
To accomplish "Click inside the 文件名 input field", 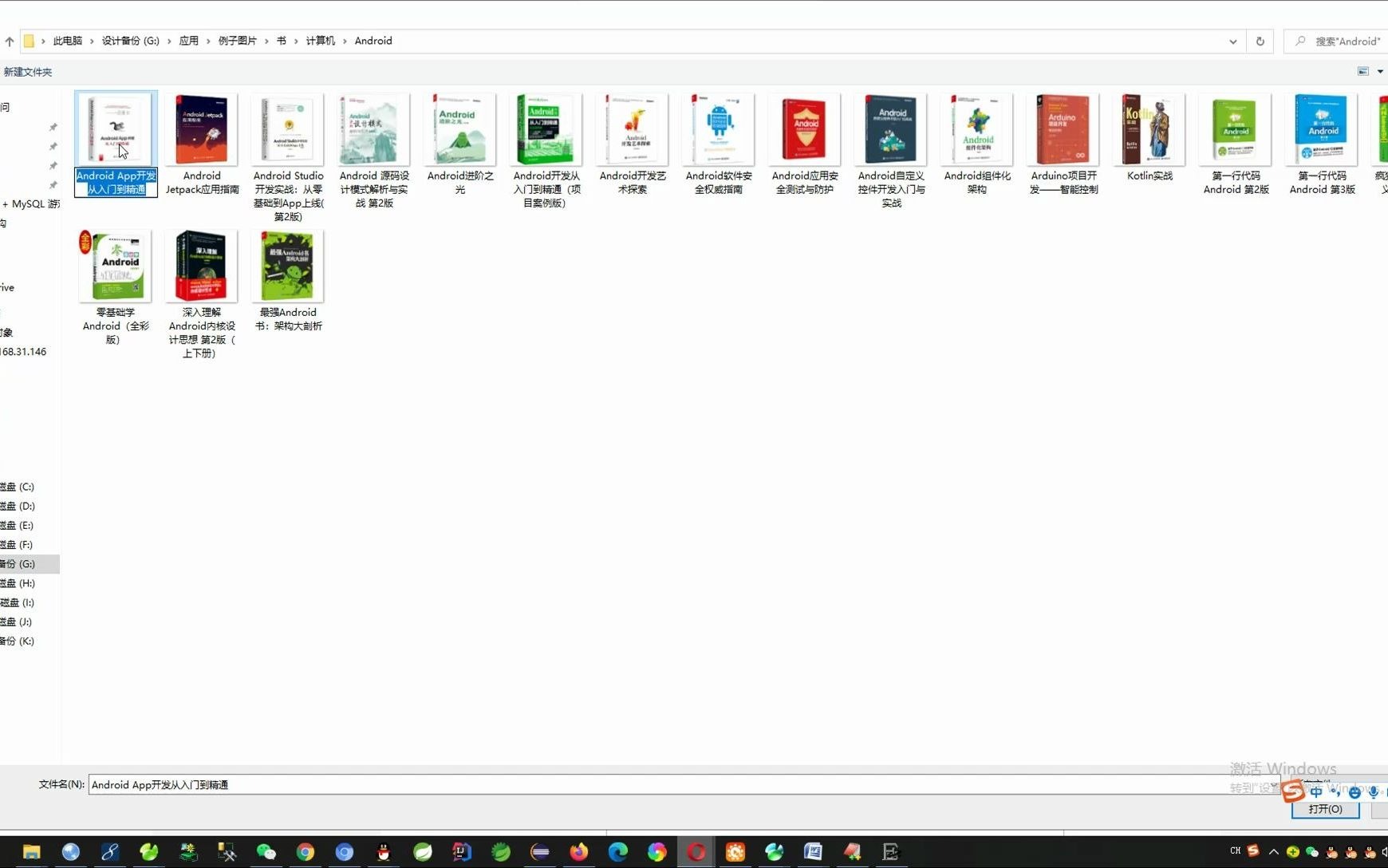I will pos(479,784).
